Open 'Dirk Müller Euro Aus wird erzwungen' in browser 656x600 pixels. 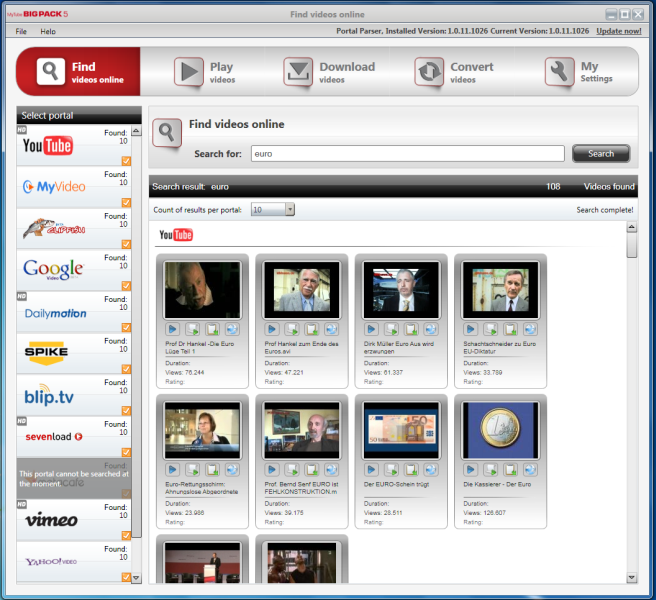431,329
